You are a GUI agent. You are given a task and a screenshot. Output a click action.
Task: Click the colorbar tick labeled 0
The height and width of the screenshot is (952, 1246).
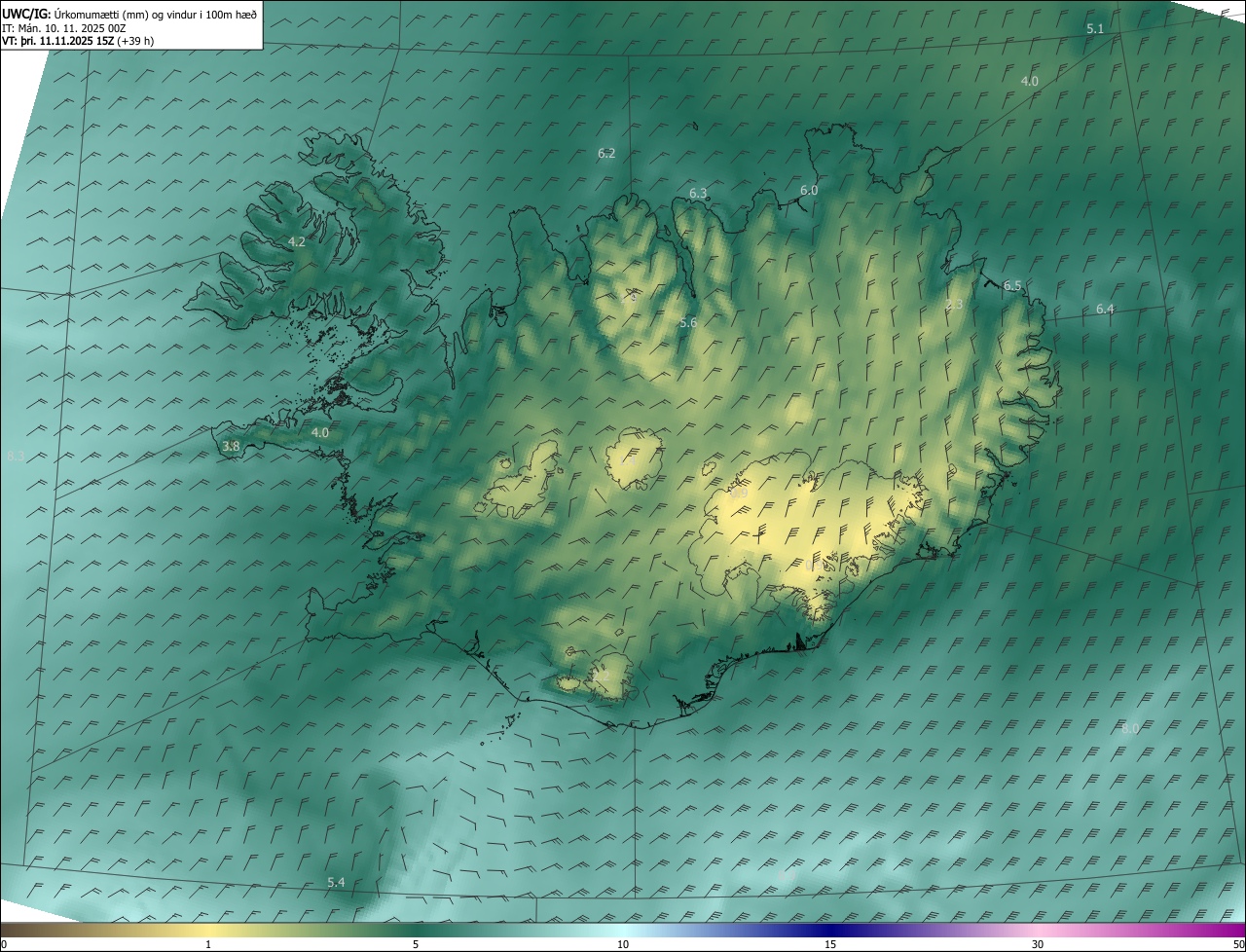tap(4, 945)
